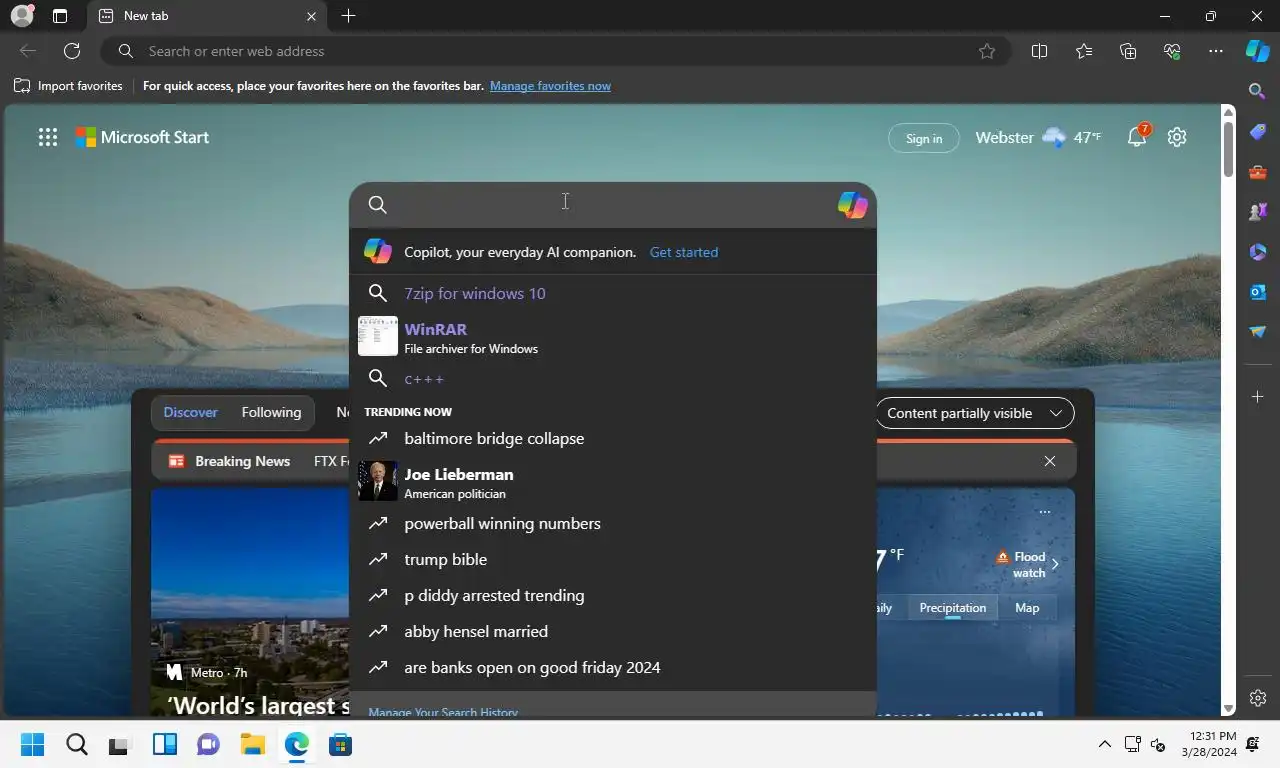Open the tab actions menu icon
The height and width of the screenshot is (768, 1280).
[x=60, y=16]
